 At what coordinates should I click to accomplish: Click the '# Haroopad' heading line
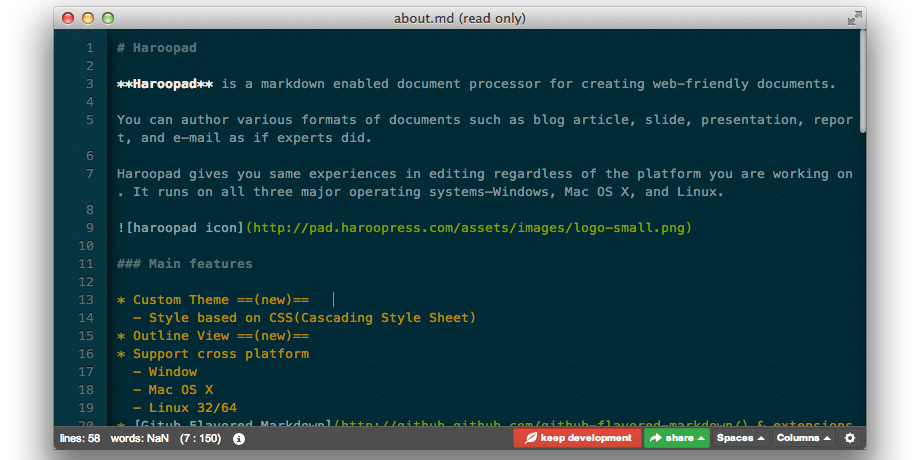coord(157,48)
